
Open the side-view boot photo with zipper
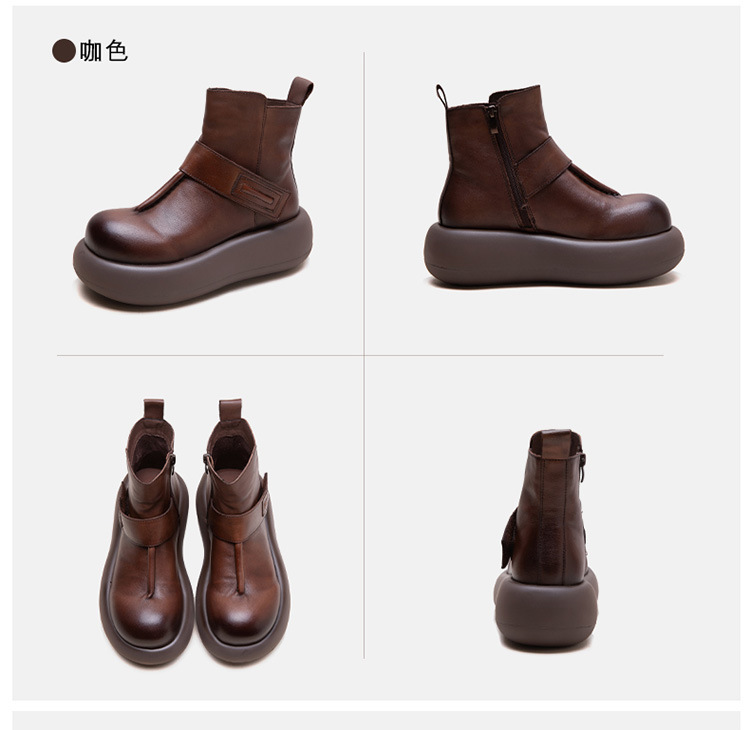point(554,186)
